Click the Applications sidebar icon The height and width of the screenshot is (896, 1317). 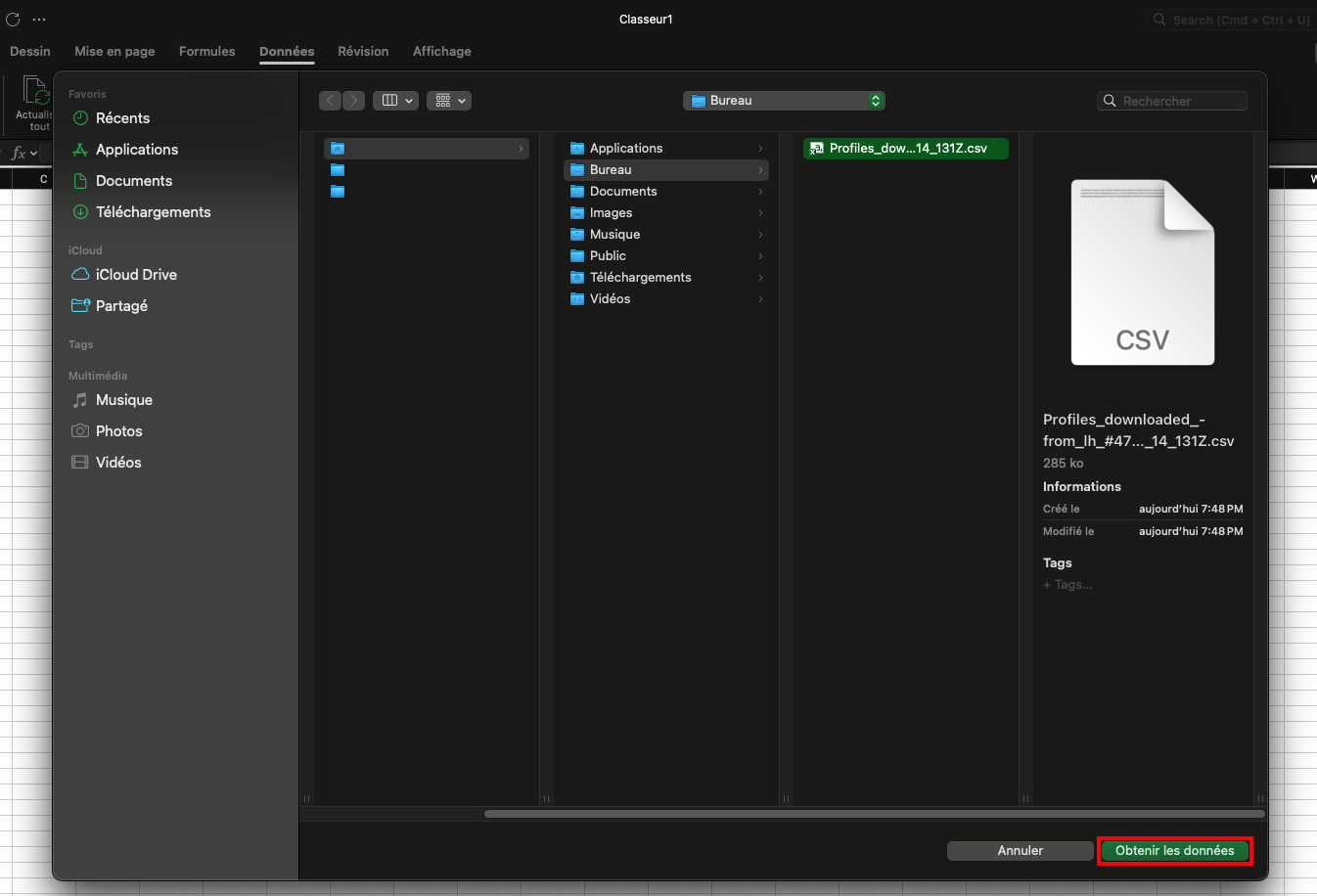tap(80, 150)
